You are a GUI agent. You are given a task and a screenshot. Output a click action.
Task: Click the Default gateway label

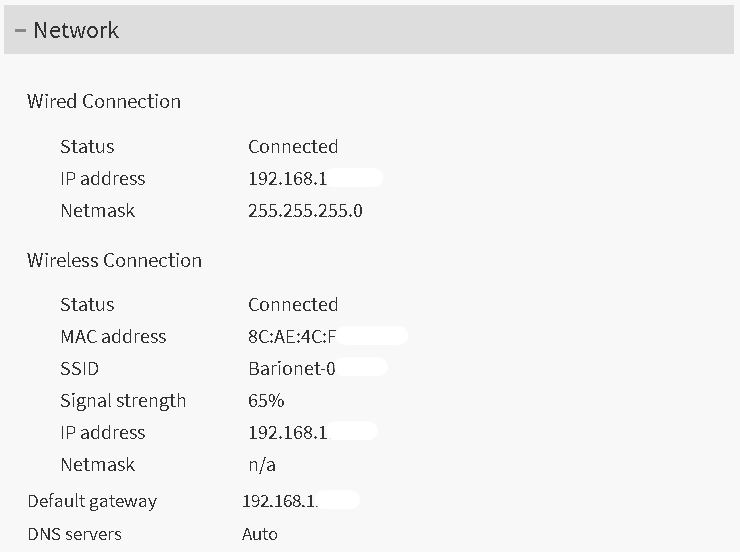[x=92, y=501]
